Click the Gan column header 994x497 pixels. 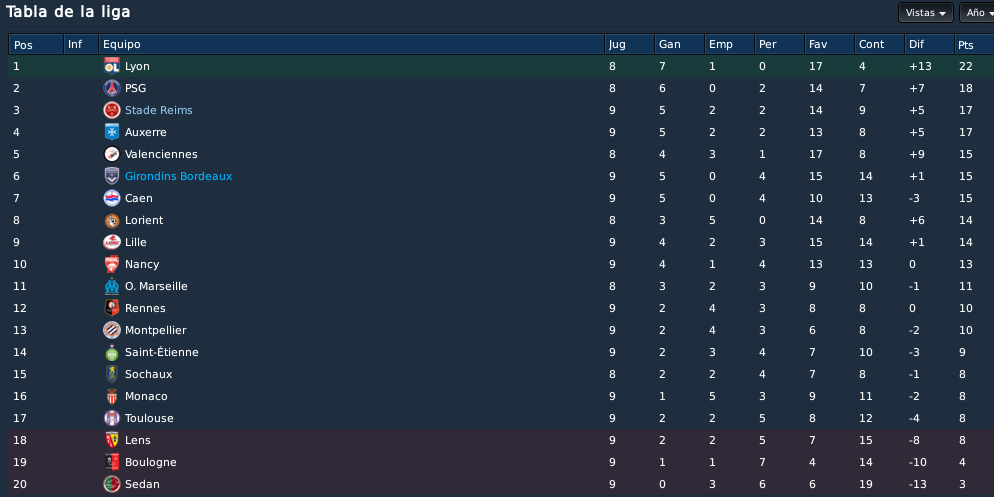click(679, 44)
